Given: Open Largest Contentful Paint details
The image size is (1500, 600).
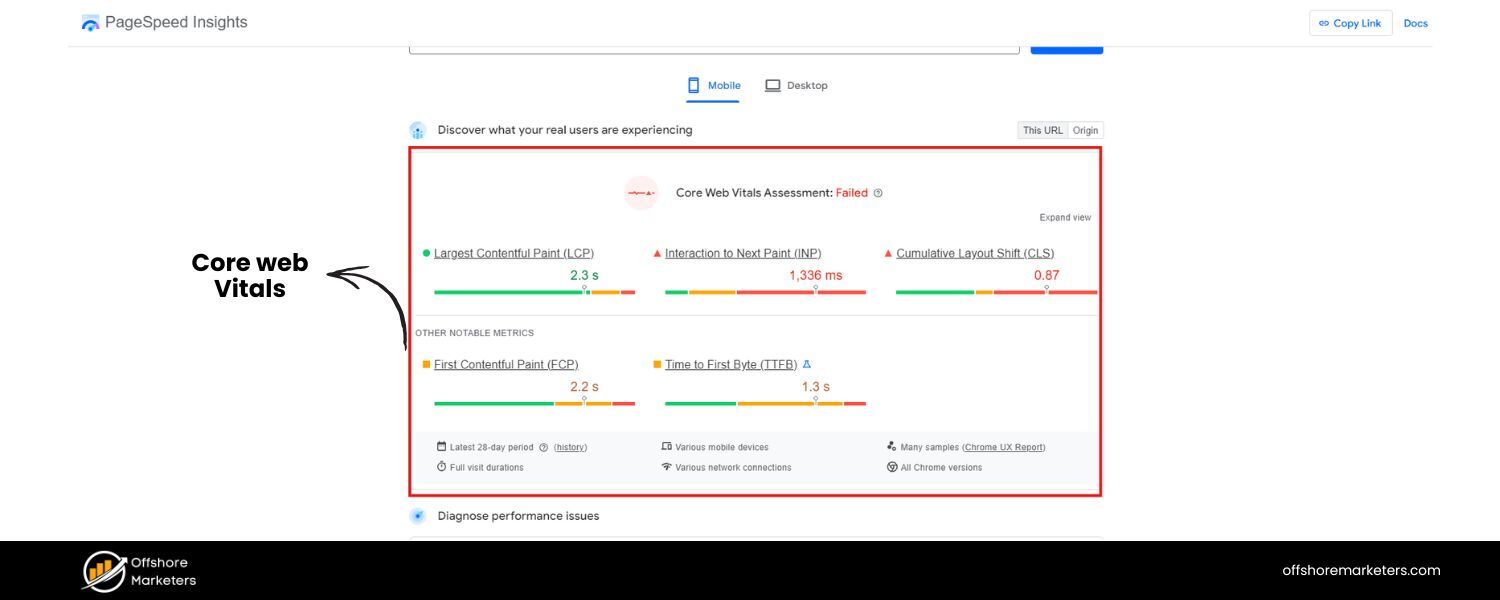Looking at the screenshot, I should point(513,253).
